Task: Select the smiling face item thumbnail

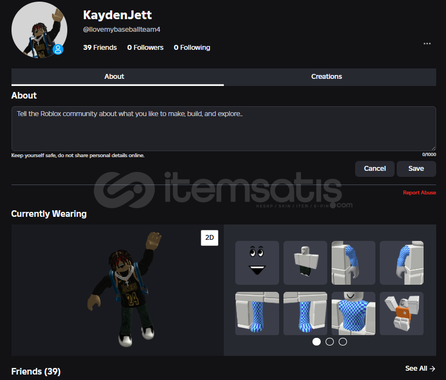Action: (x=257, y=263)
